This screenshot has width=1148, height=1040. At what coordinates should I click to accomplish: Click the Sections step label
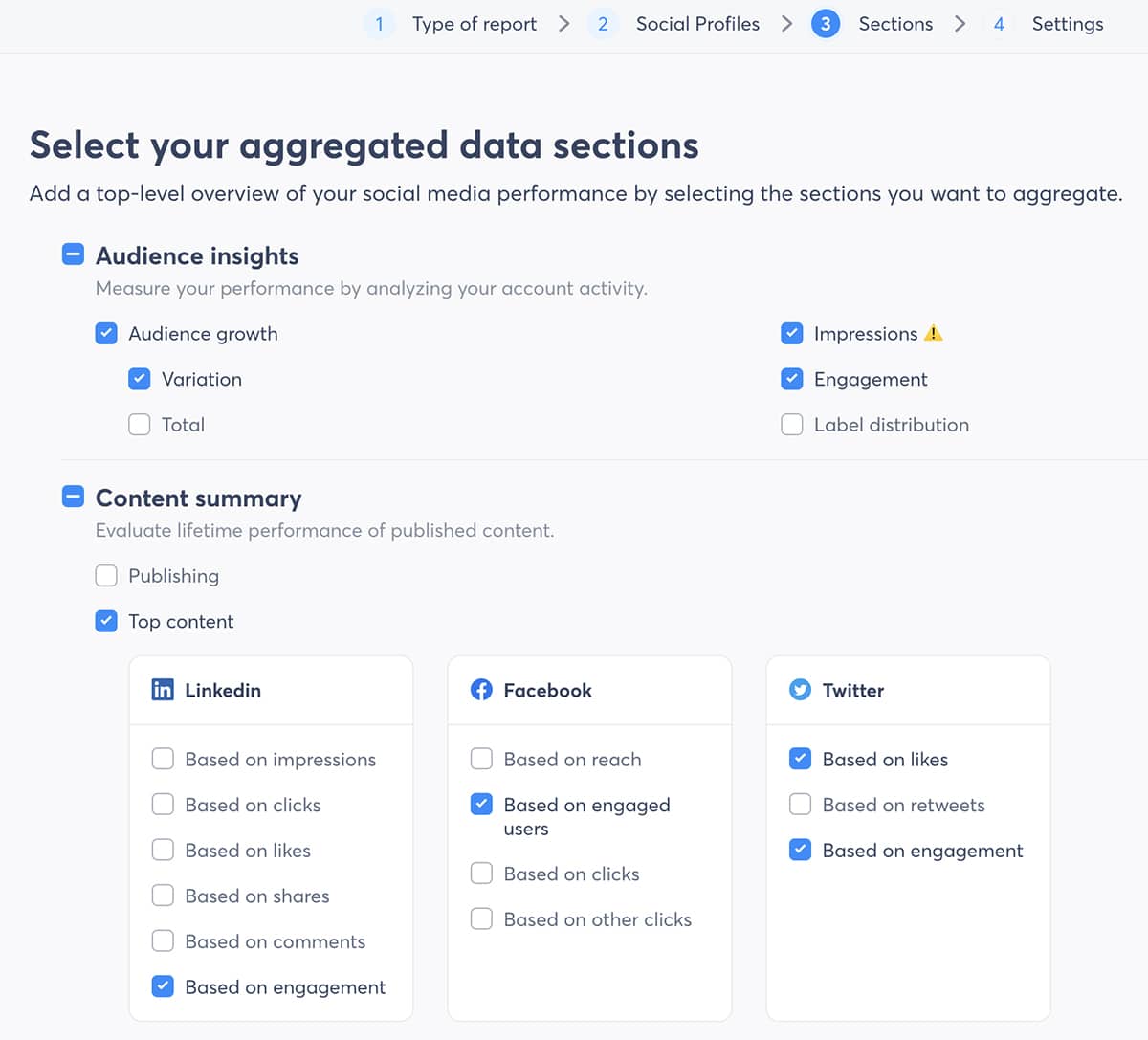[x=895, y=23]
